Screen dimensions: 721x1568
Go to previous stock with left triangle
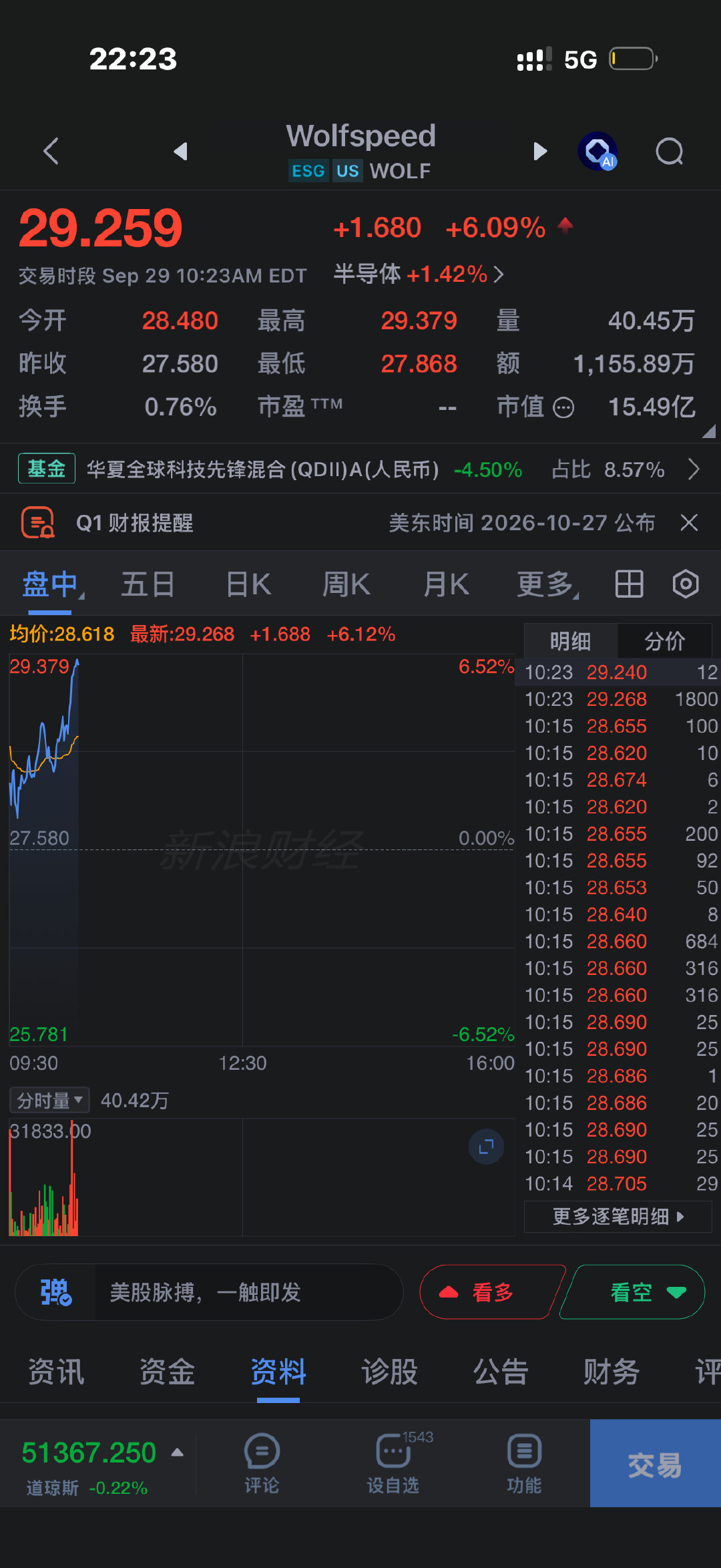tap(180, 151)
